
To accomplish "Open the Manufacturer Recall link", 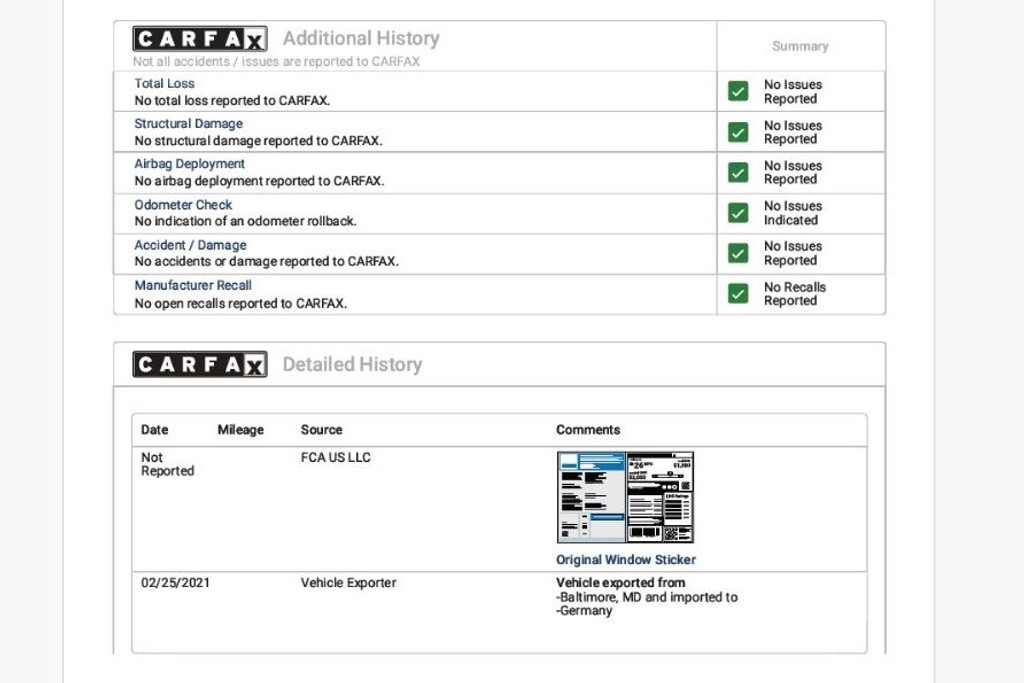I will click(194, 285).
